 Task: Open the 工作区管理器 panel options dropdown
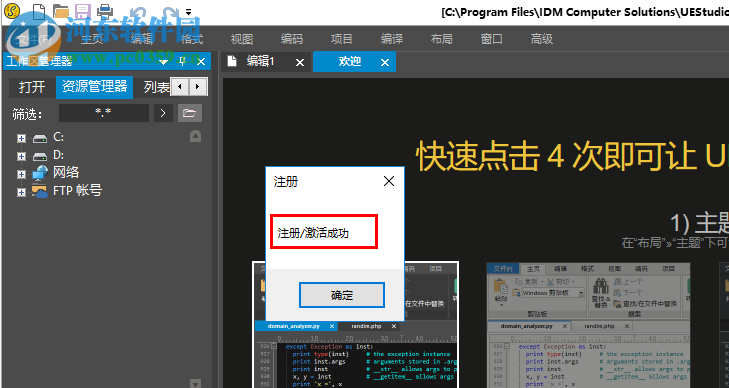pyautogui.click(x=163, y=61)
